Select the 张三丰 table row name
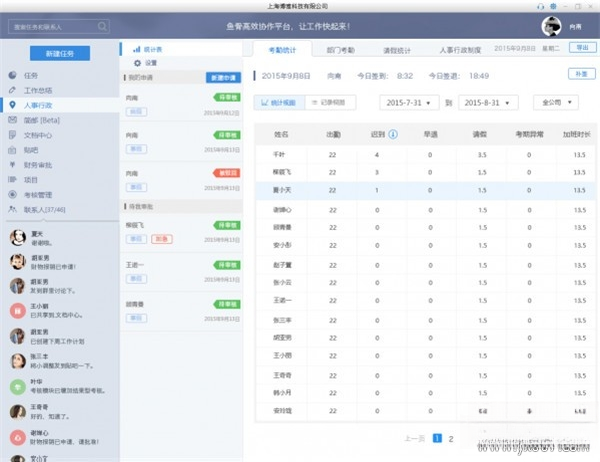Image resolution: width=600 pixels, height=462 pixels. point(282,320)
